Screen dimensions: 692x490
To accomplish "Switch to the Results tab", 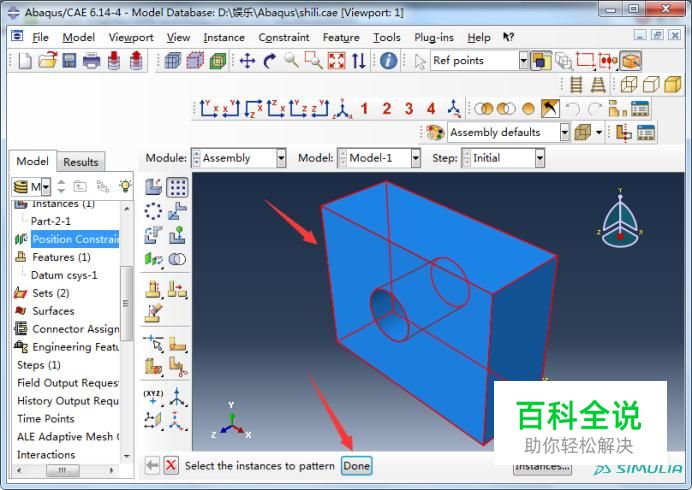I will coord(81,162).
